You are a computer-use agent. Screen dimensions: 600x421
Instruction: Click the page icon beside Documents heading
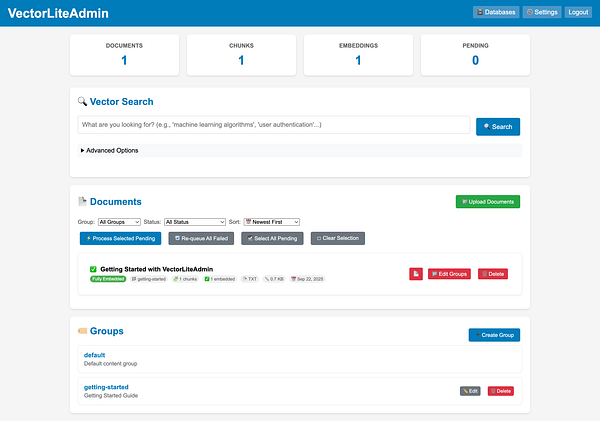coord(82,201)
